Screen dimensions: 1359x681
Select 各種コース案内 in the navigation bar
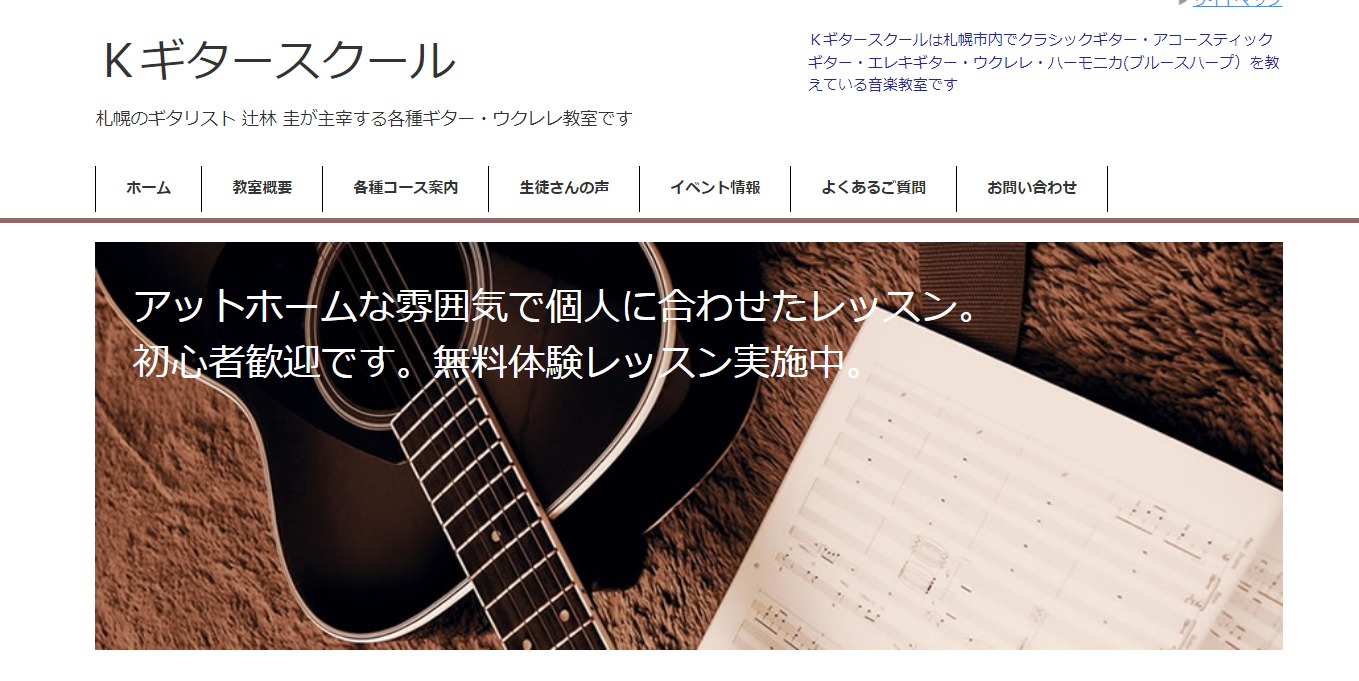pos(405,188)
